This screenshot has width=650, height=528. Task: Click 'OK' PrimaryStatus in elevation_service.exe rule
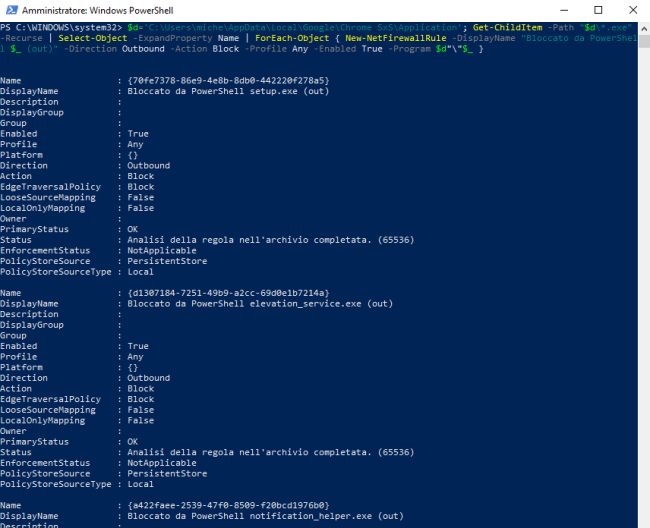click(x=133, y=442)
